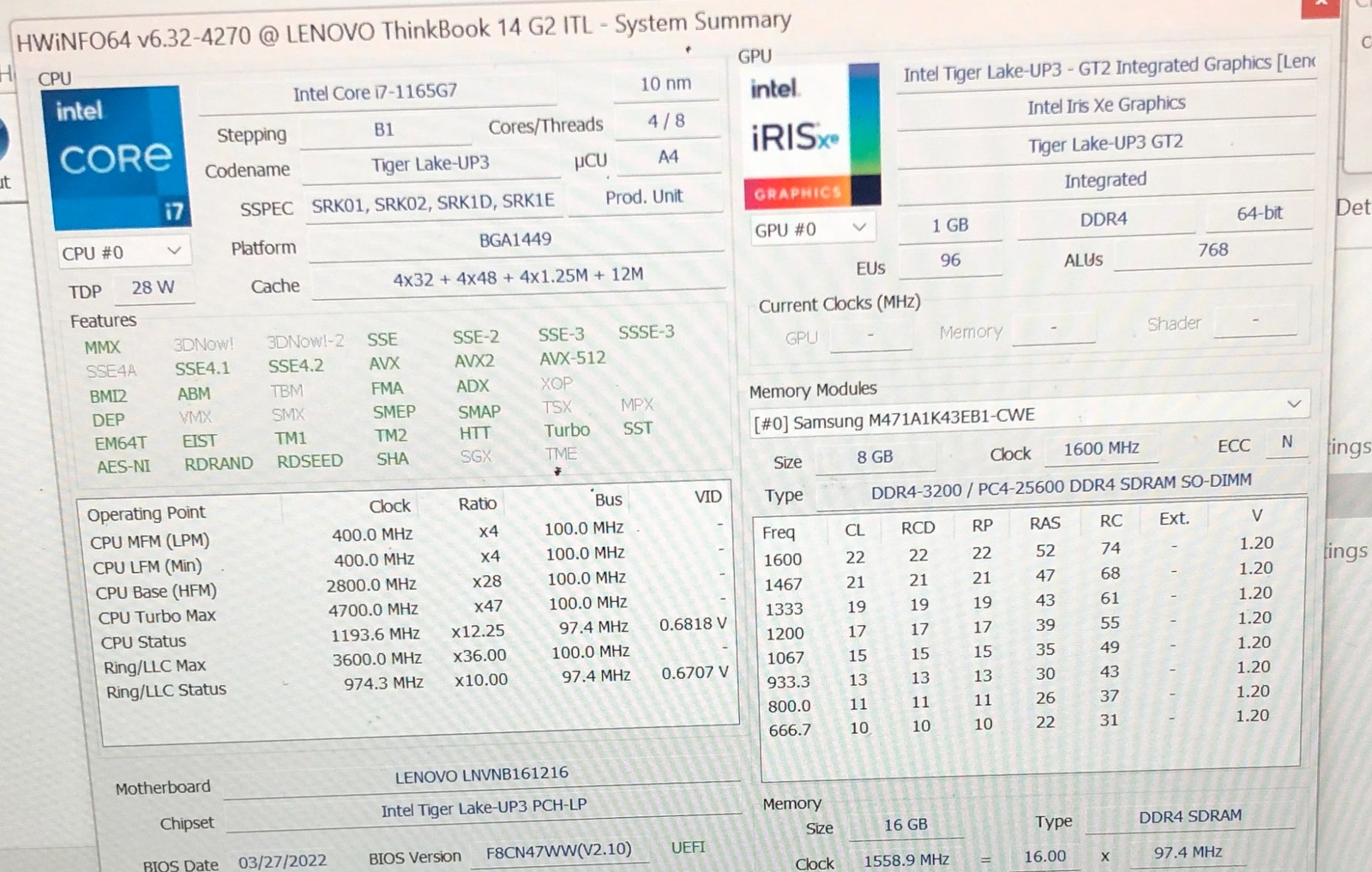Click the CPU Status VID 0.6818 V
The height and width of the screenshot is (872, 1372).
coord(693,624)
